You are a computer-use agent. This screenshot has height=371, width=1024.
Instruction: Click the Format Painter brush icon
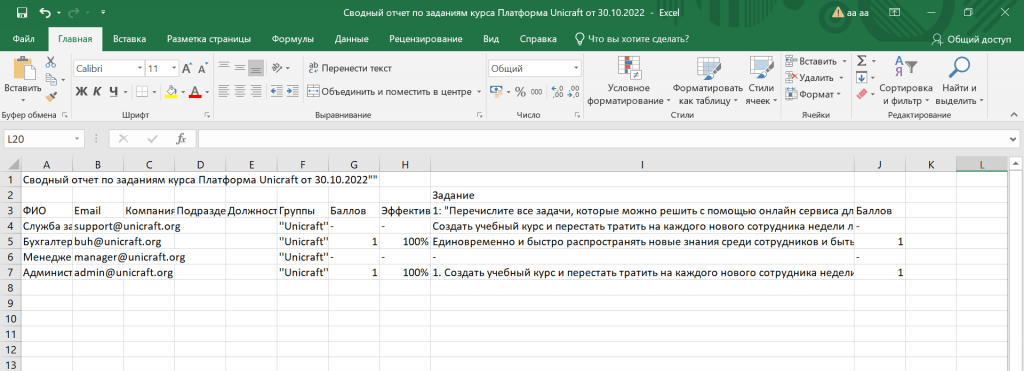pyautogui.click(x=51, y=96)
